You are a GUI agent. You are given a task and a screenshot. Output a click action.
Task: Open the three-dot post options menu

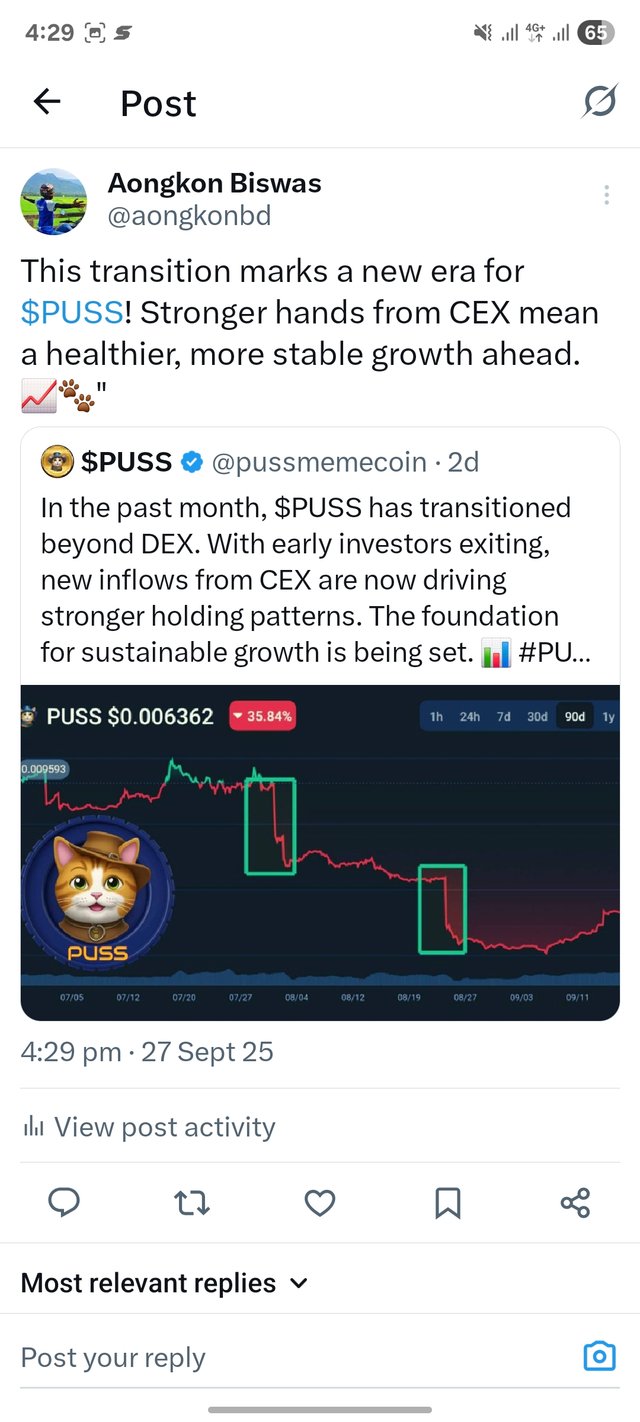click(606, 195)
